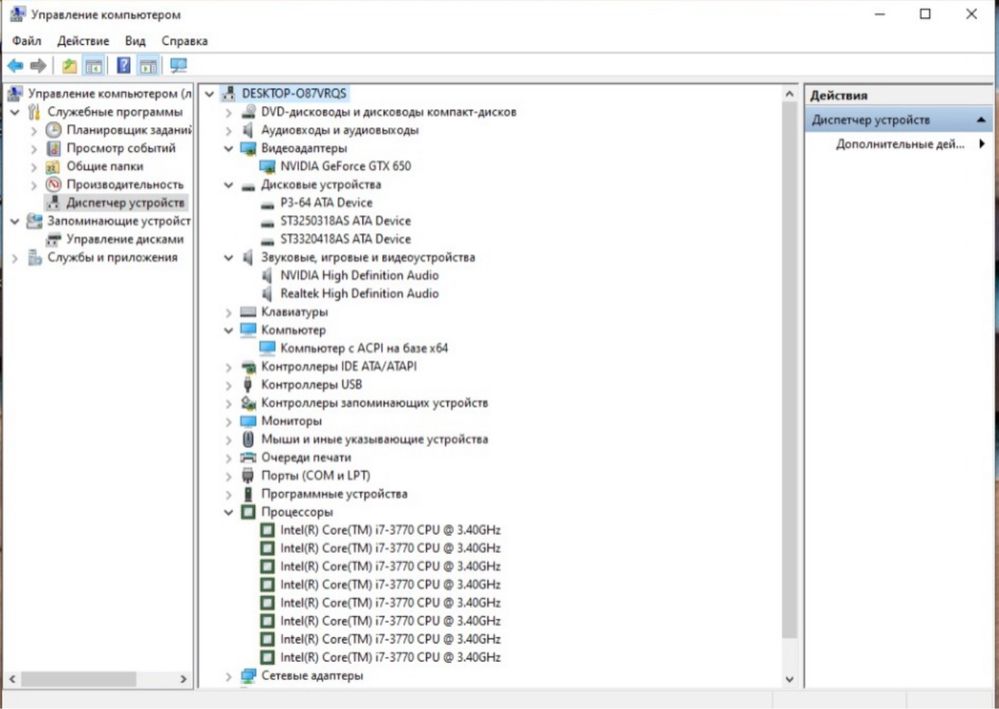The height and width of the screenshot is (709, 999).
Task: Expand the Аудиовходы и аудиовыходы category
Action: pos(228,131)
